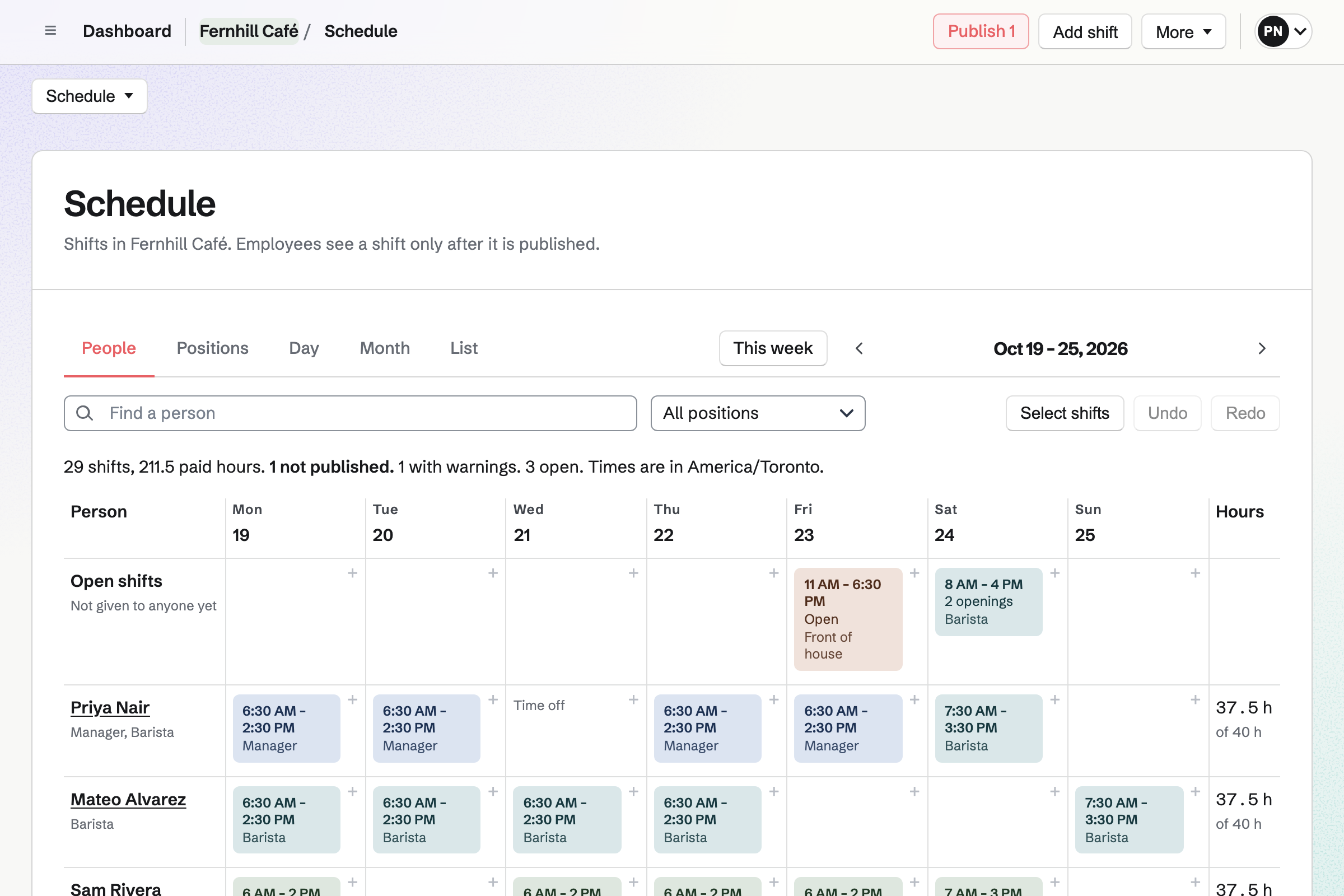
Task: Add shift for Priya Nair on Wednesday
Action: (633, 700)
